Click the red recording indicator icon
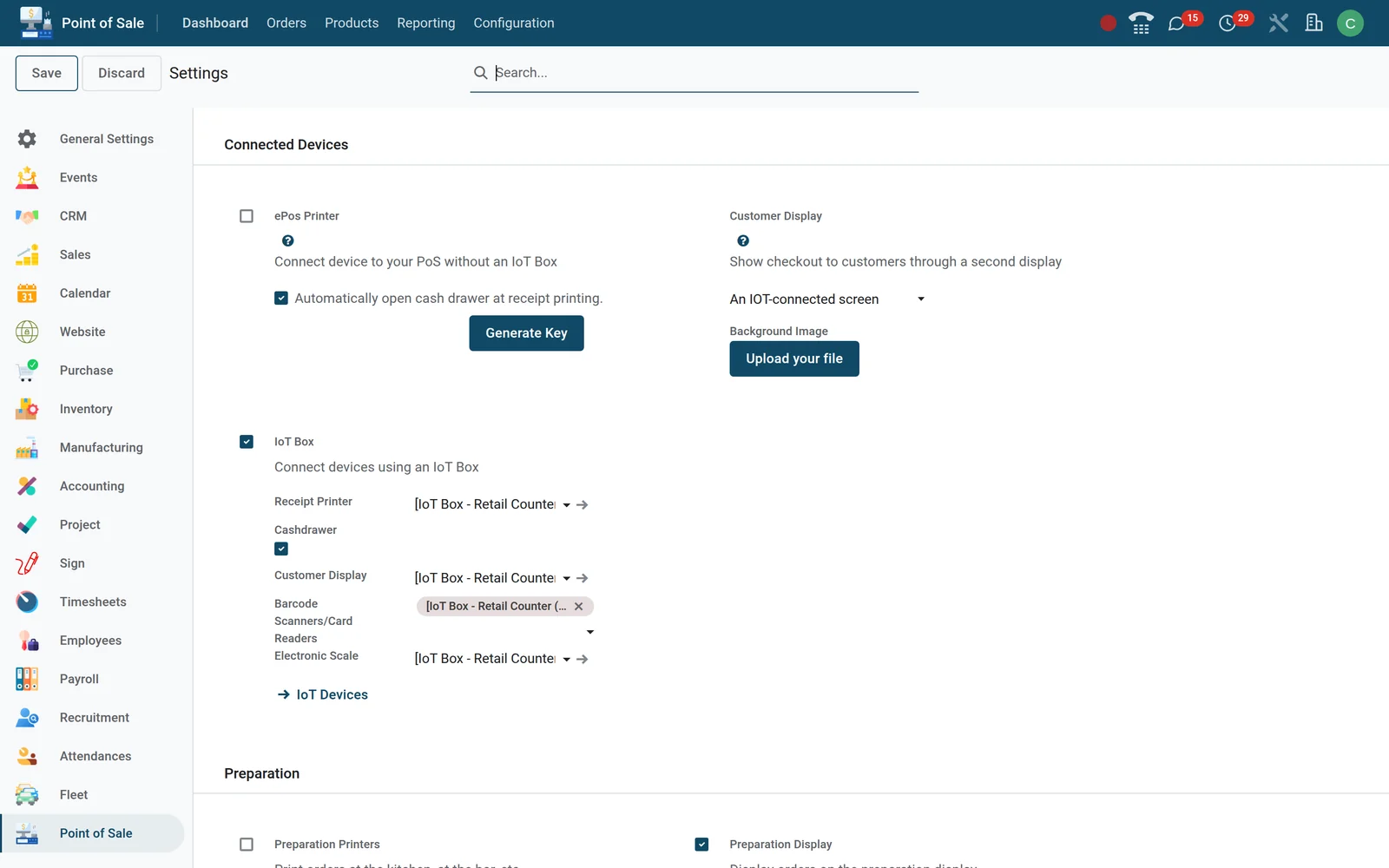Image resolution: width=1389 pixels, height=868 pixels. (1108, 23)
